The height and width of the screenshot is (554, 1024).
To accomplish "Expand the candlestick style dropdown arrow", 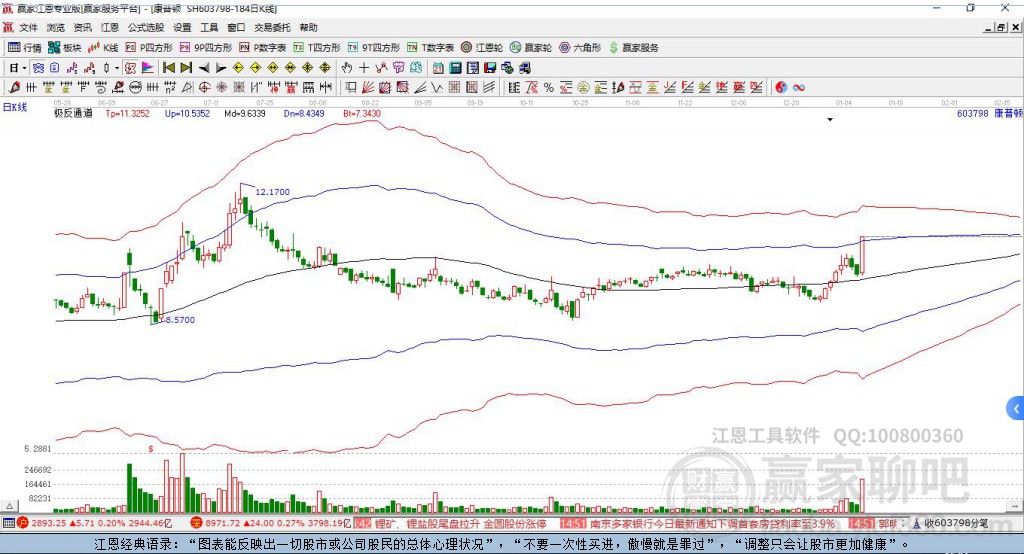I will tap(117, 68).
